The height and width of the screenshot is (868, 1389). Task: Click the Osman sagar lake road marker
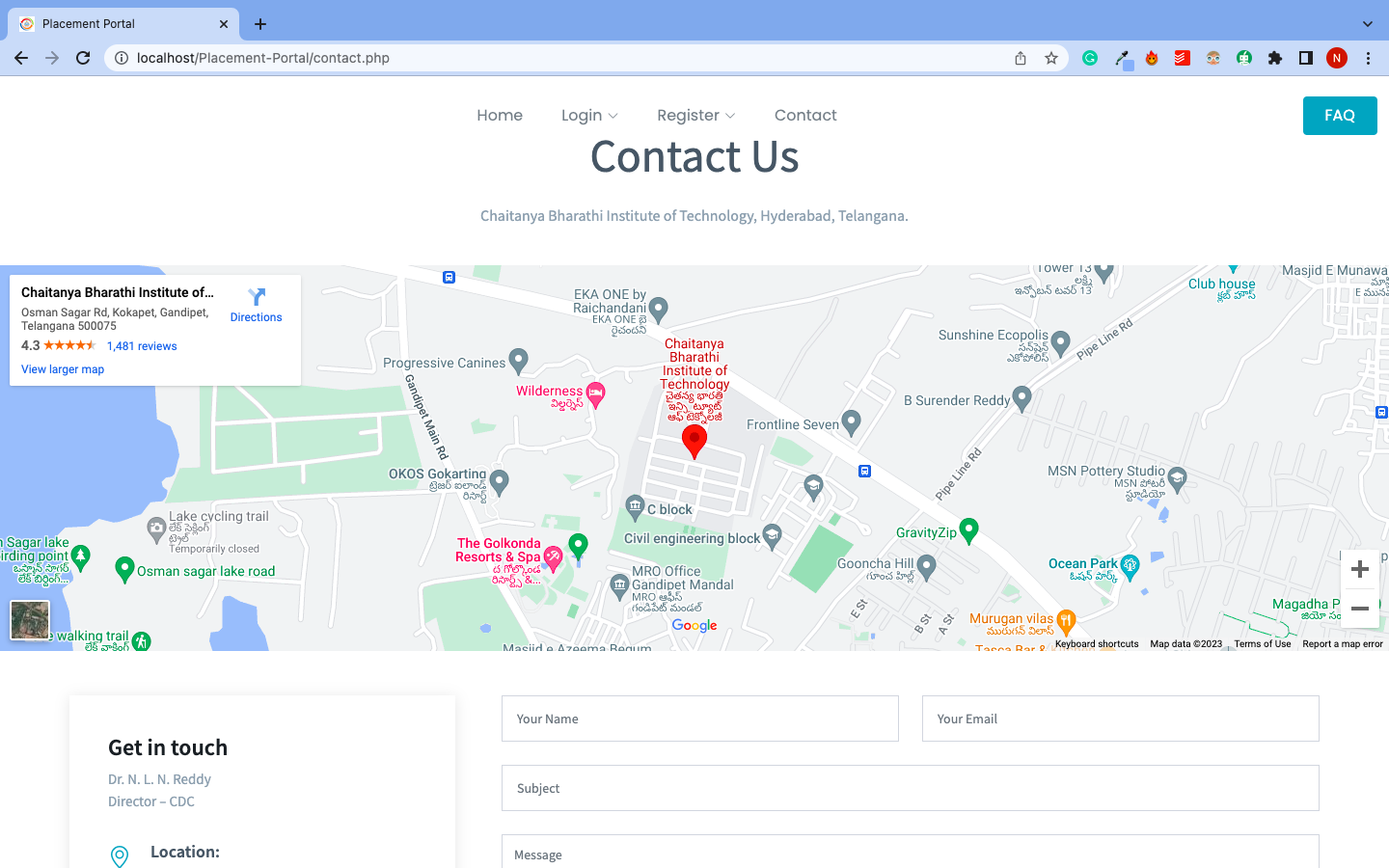coord(124,570)
